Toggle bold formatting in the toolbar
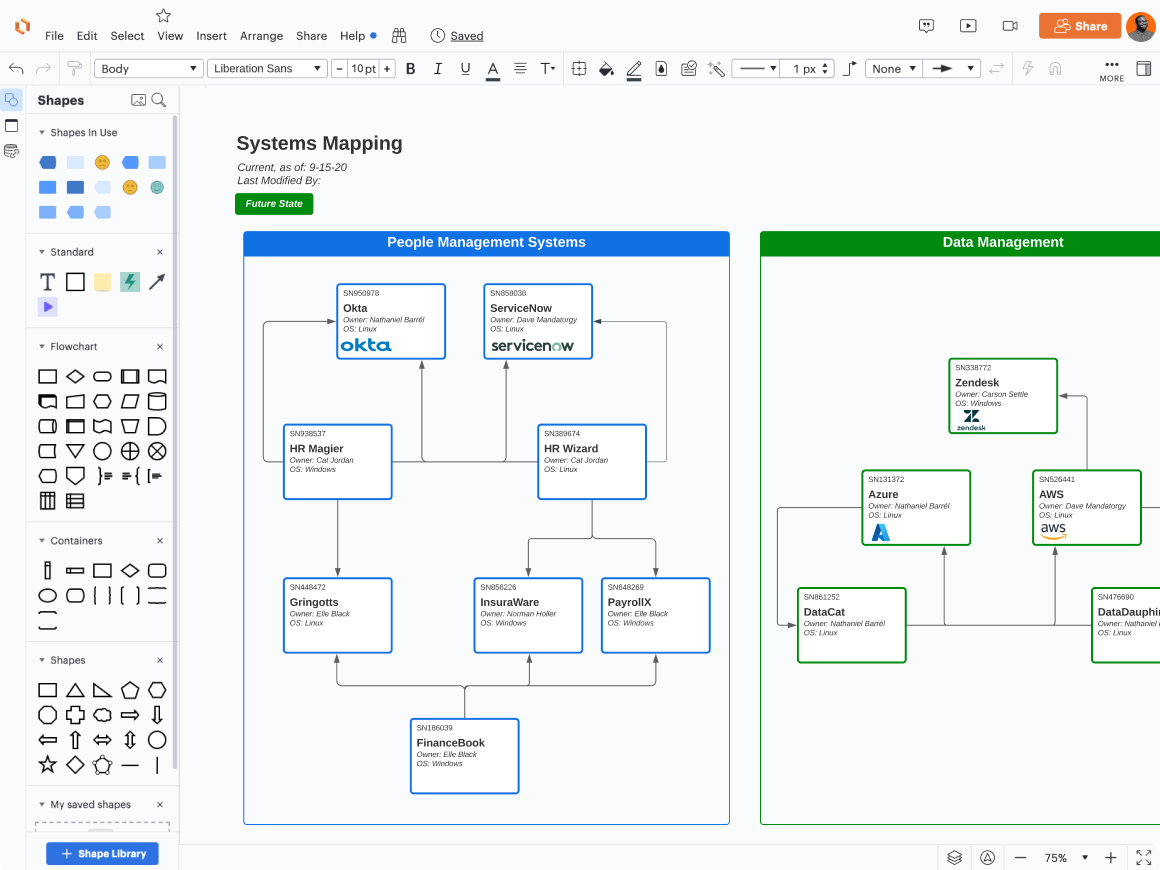 [x=409, y=68]
